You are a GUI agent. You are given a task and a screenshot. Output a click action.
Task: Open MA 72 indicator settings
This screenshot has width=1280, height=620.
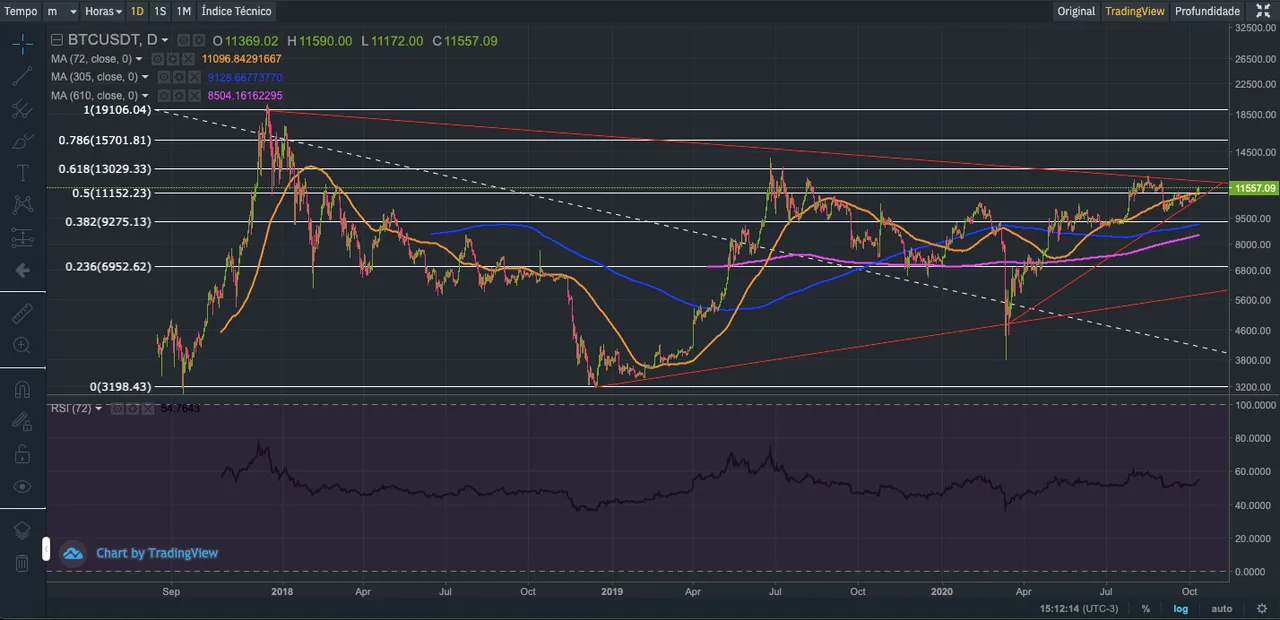(x=173, y=59)
